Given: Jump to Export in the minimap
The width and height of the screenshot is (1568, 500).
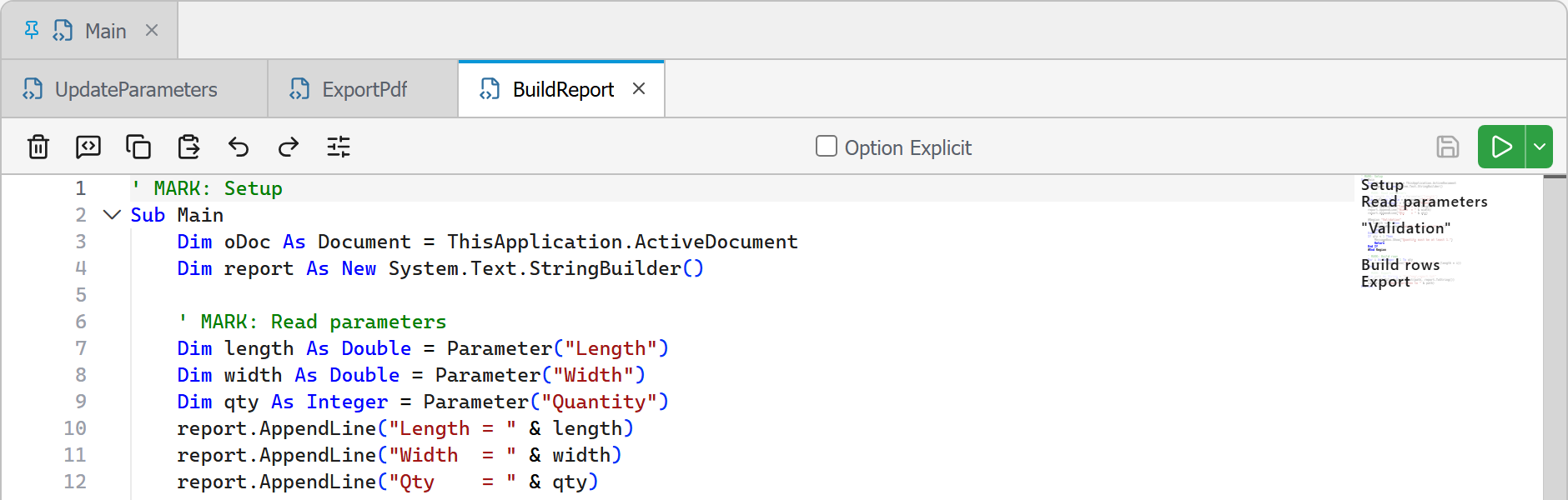Looking at the screenshot, I should coord(1385,282).
